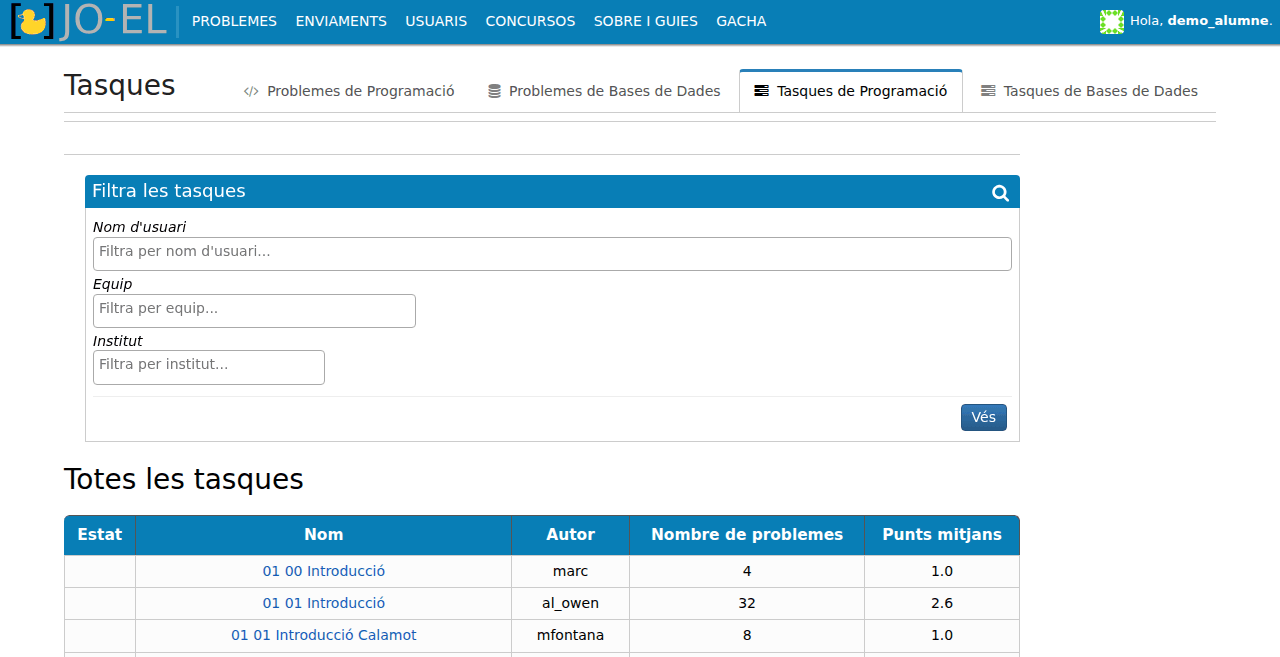Click demo_alumne username link
Image resolution: width=1280 pixels, height=657 pixels.
click(1218, 21)
